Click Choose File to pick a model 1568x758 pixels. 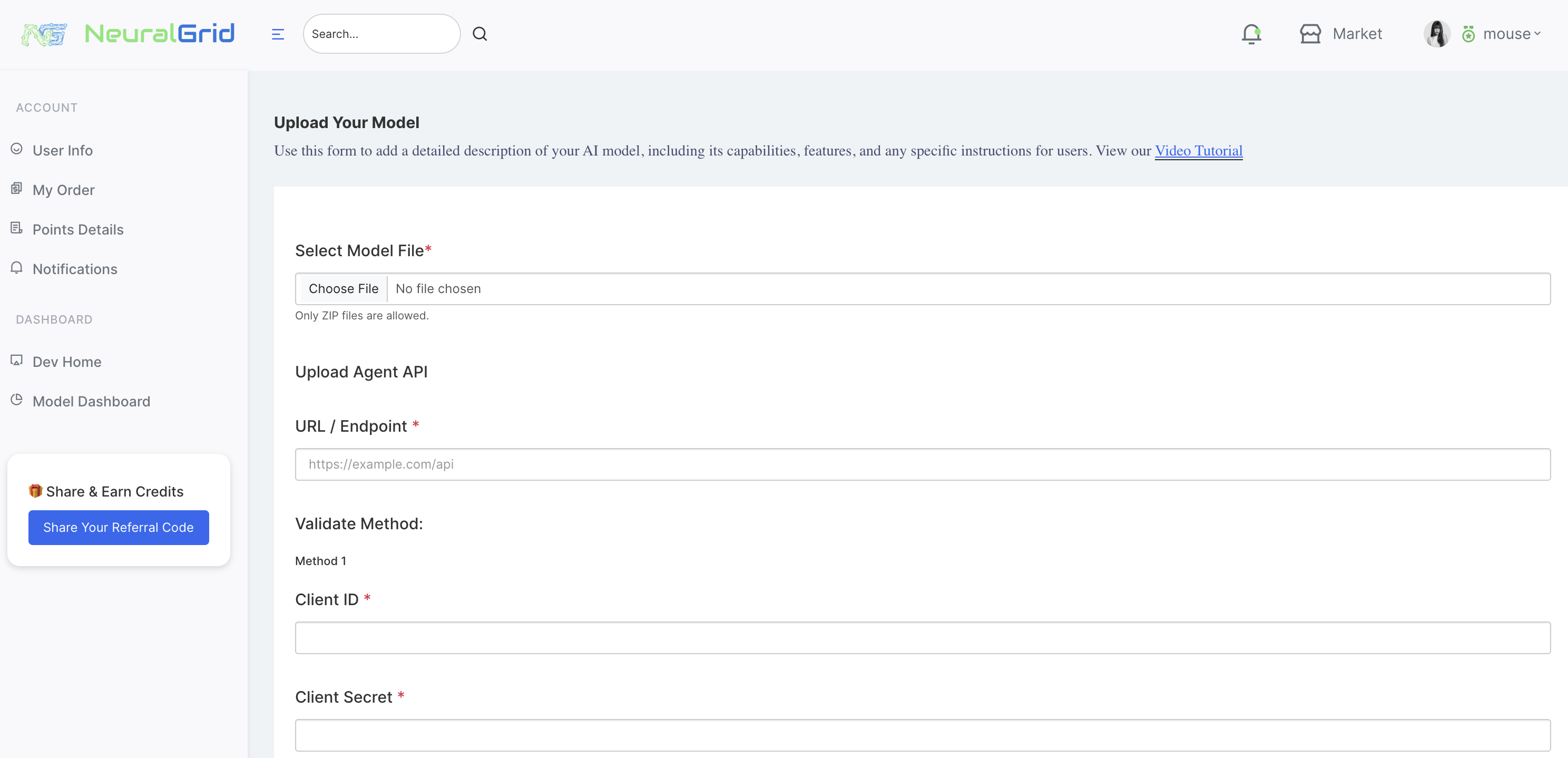click(344, 288)
